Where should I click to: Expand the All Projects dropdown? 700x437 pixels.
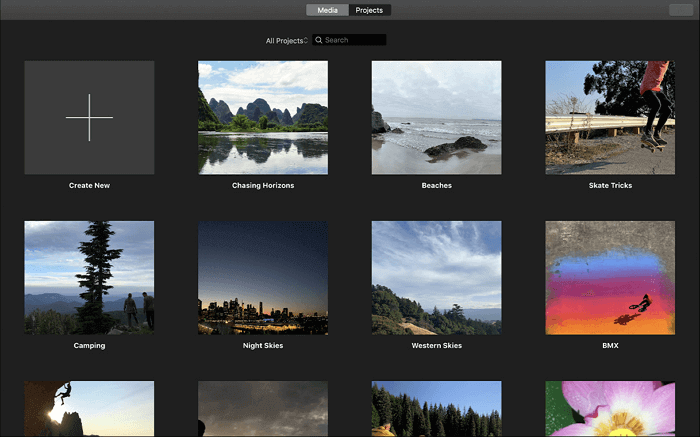pos(286,41)
